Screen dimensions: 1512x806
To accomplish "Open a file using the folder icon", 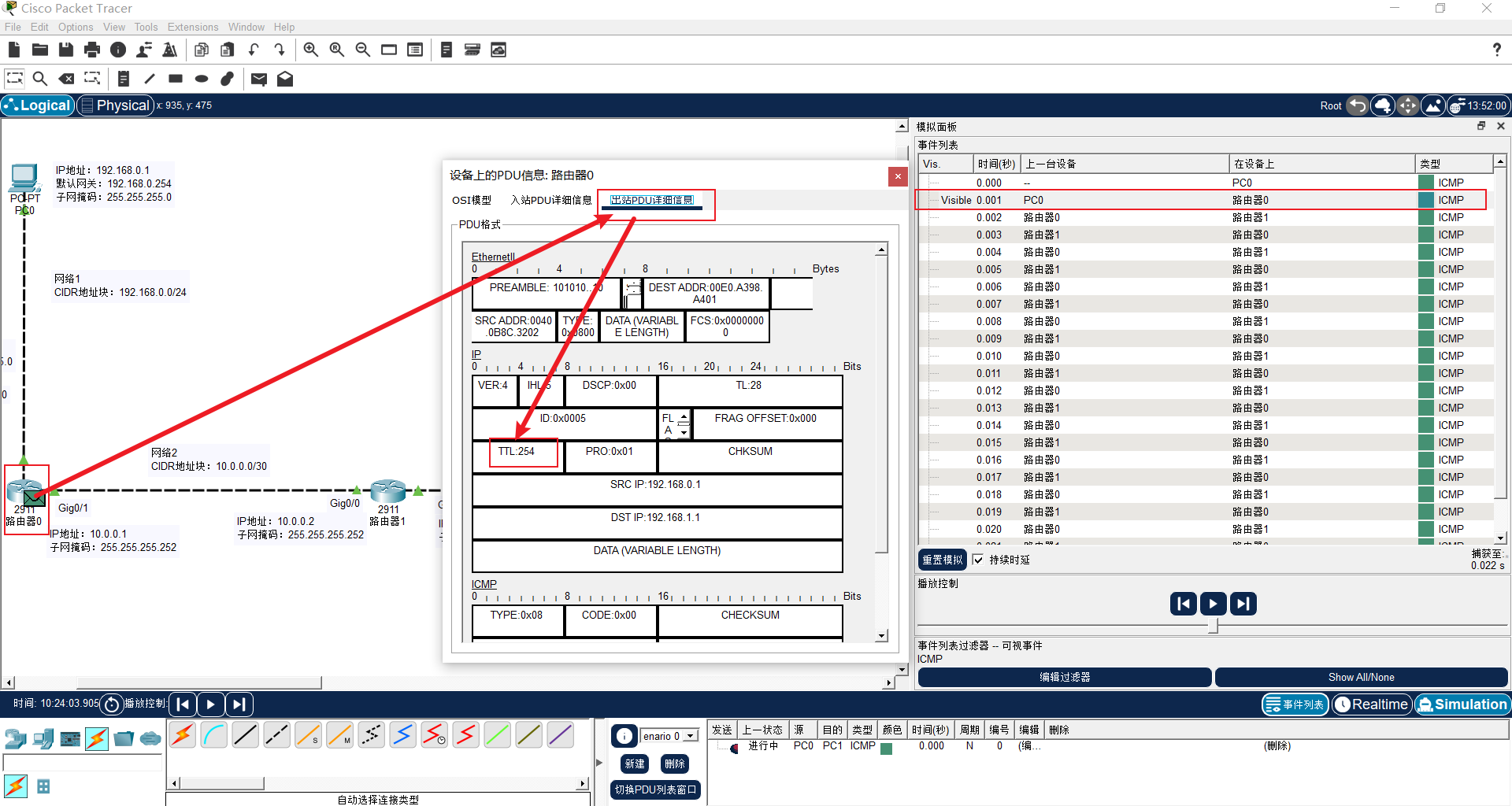I will (x=40, y=50).
